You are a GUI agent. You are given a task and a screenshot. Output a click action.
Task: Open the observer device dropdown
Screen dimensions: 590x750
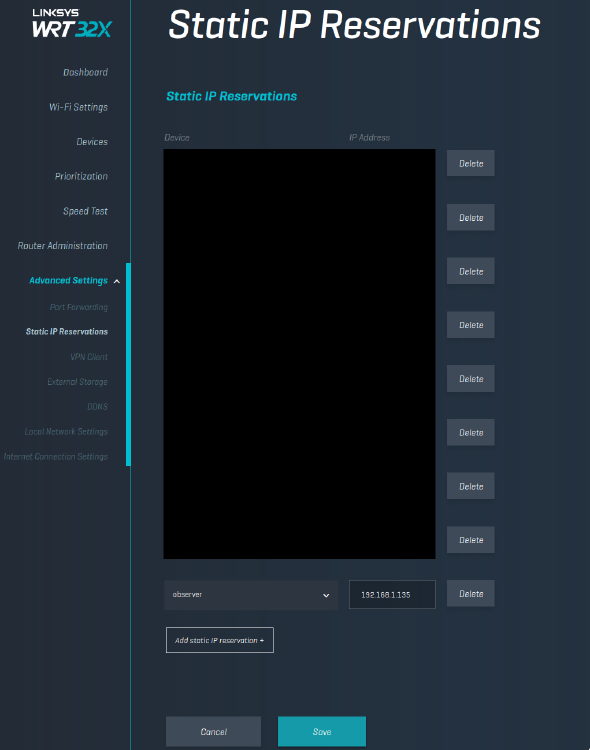pyautogui.click(x=251, y=595)
